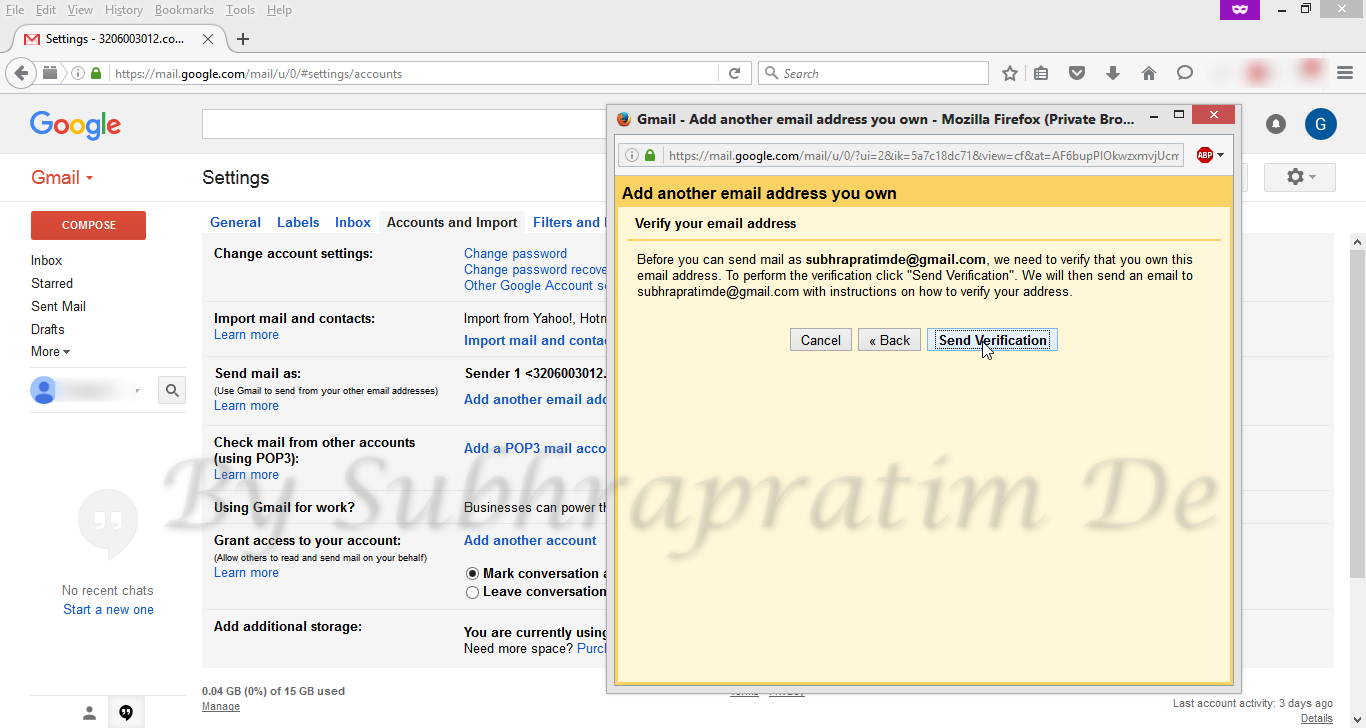Click the Send Verification button
This screenshot has width=1366, height=728.
tap(992, 340)
